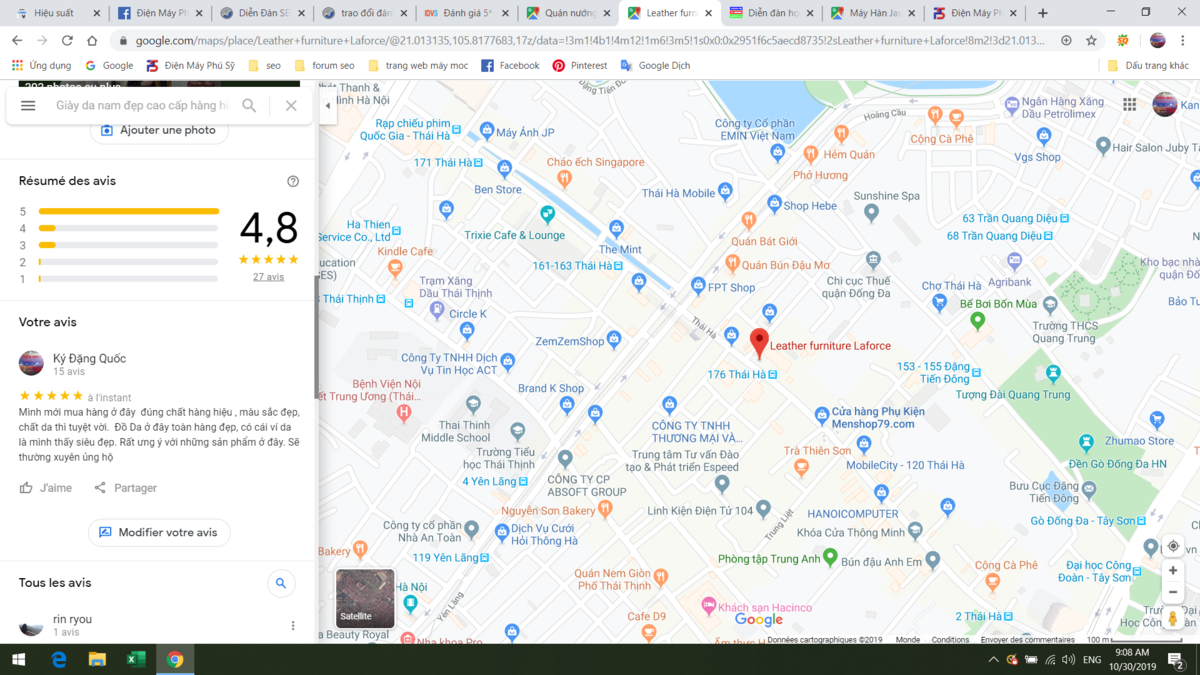Click the magnifier icon in Maps search box
The height and width of the screenshot is (675, 1200).
(x=249, y=105)
